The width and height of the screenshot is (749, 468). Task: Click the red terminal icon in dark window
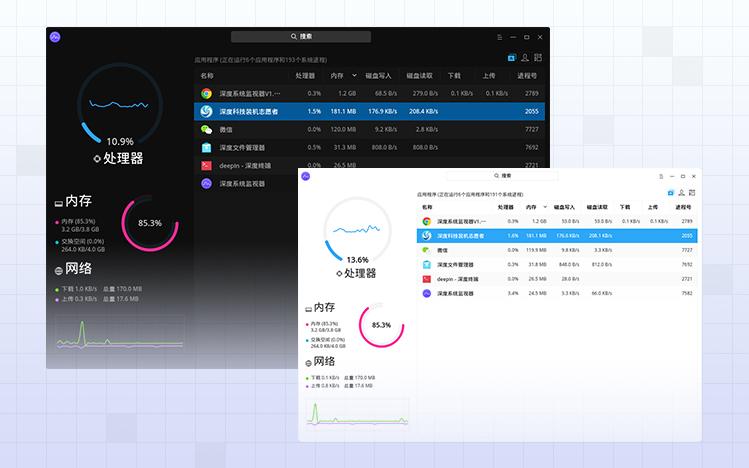pos(206,166)
